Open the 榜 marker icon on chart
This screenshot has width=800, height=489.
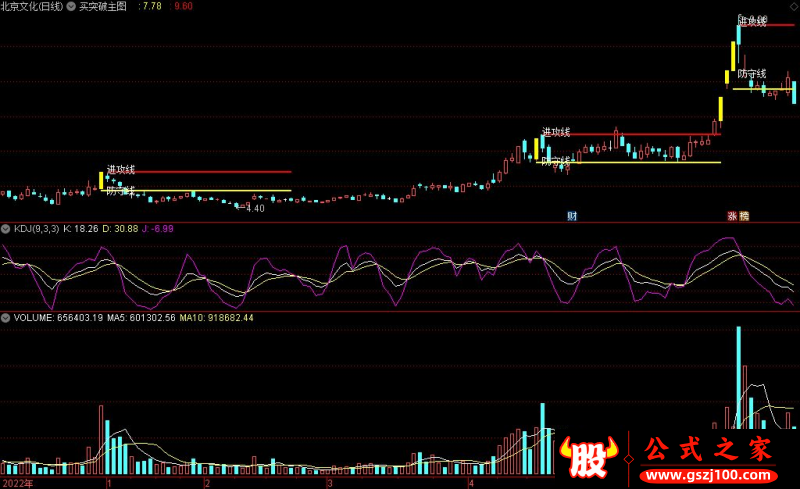pyautogui.click(x=744, y=216)
